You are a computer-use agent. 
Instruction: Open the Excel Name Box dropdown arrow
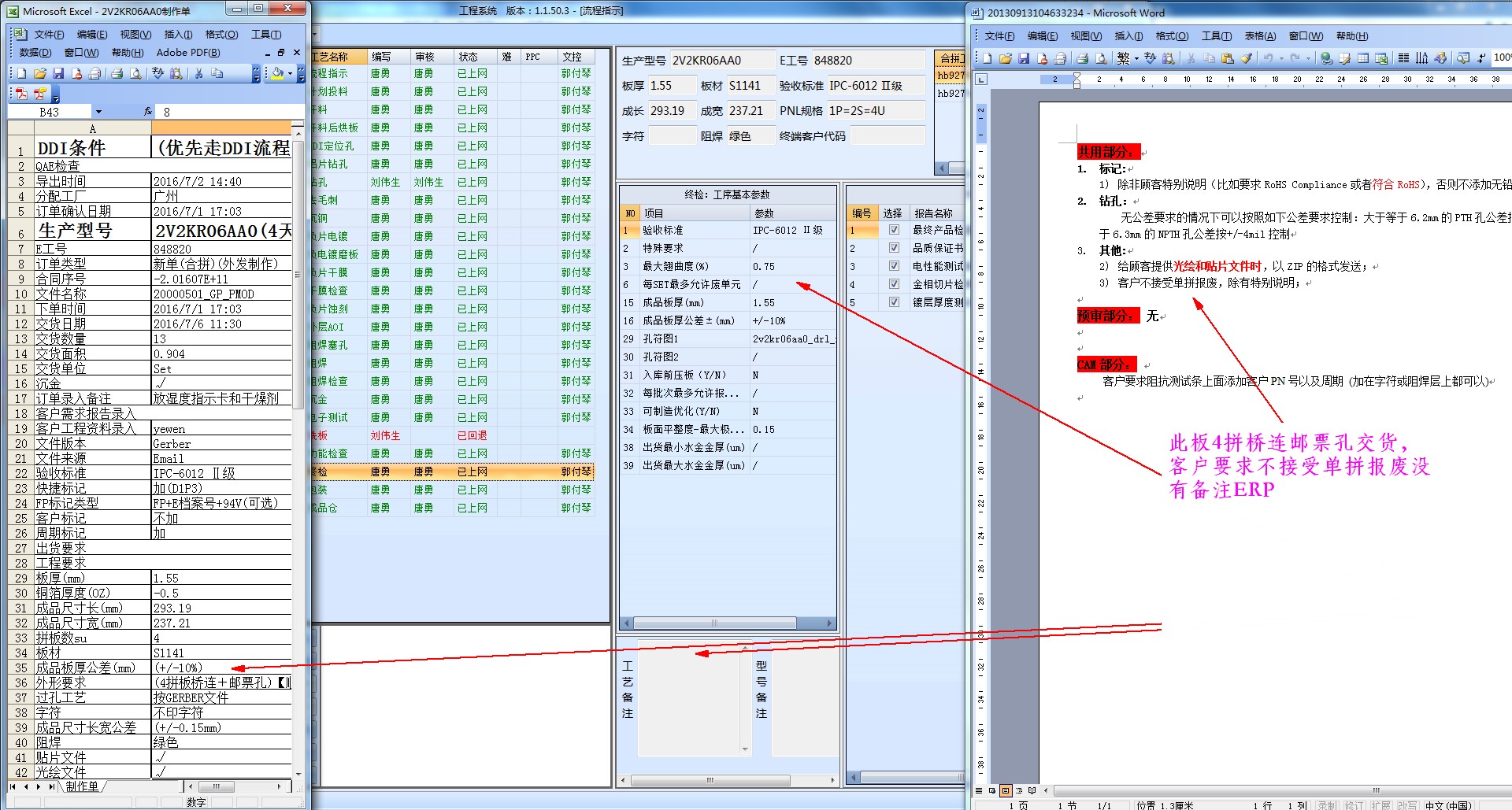click(98, 112)
